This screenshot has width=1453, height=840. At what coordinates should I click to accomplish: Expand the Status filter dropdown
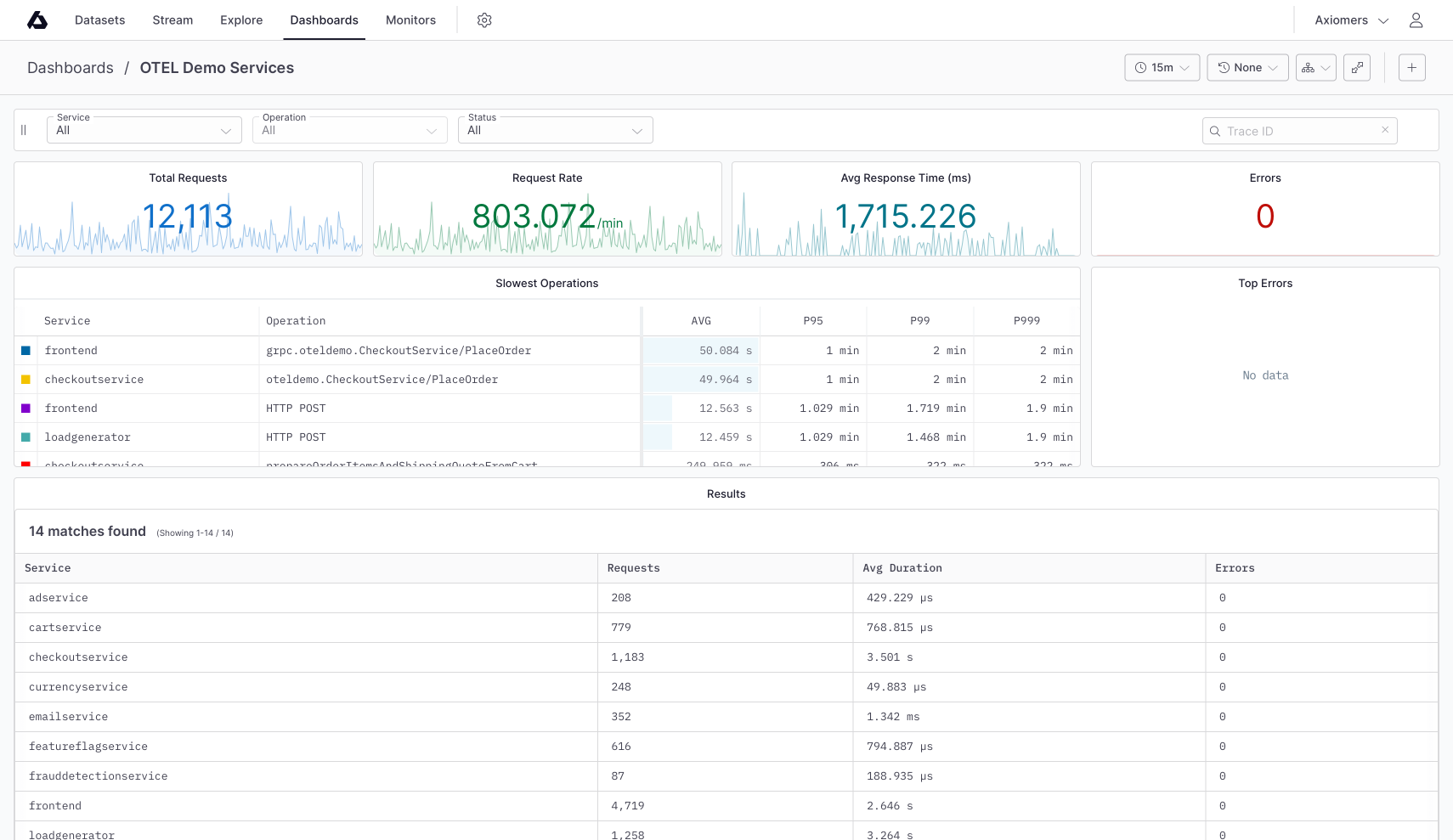click(x=555, y=131)
